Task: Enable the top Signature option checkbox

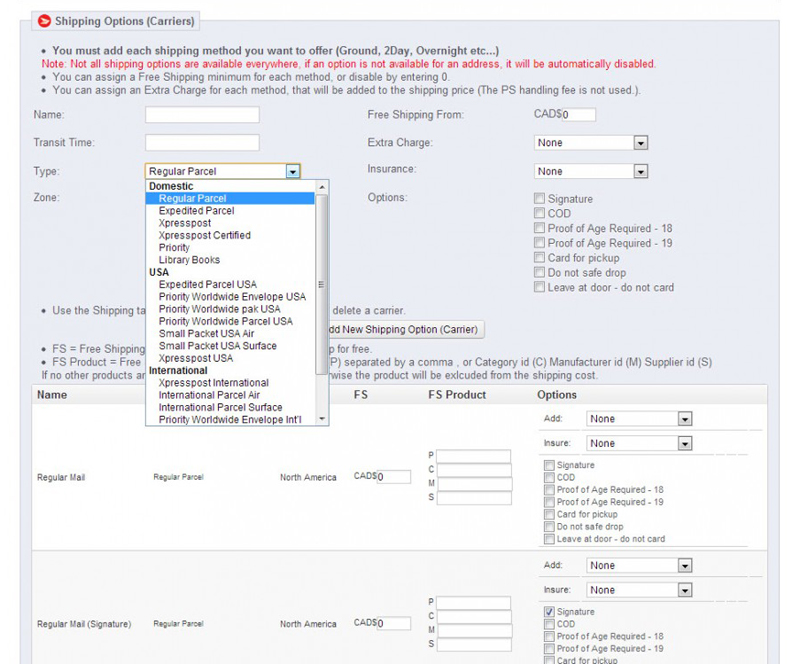Action: pos(539,198)
